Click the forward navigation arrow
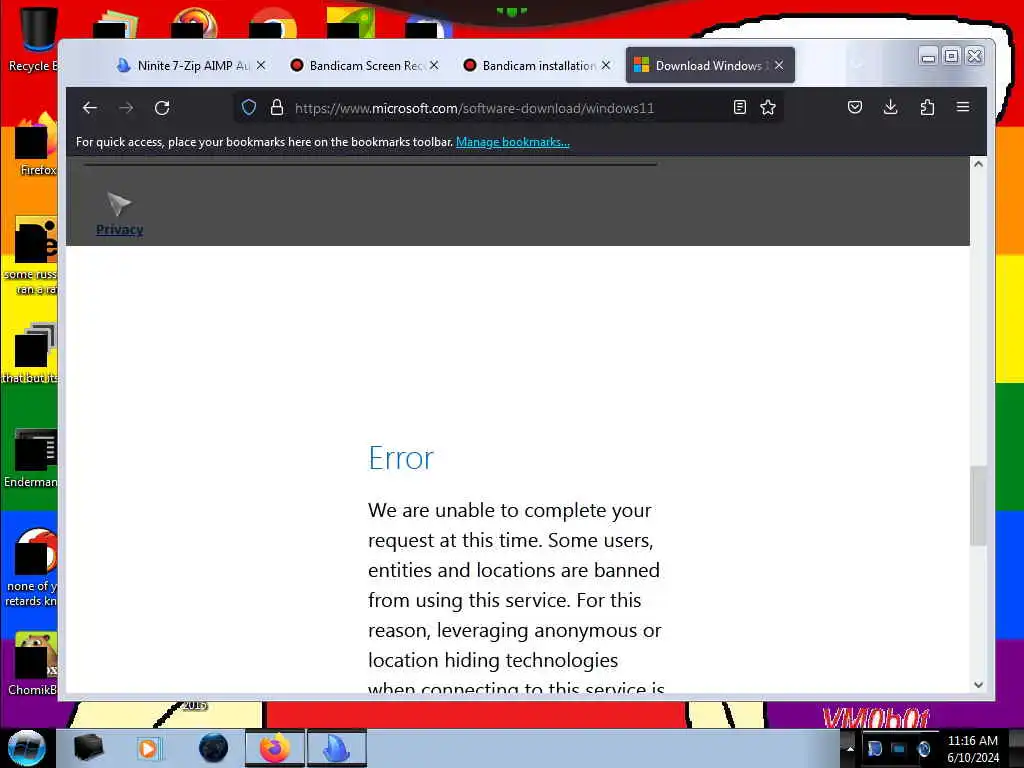Image resolution: width=1024 pixels, height=768 pixels. point(126,108)
